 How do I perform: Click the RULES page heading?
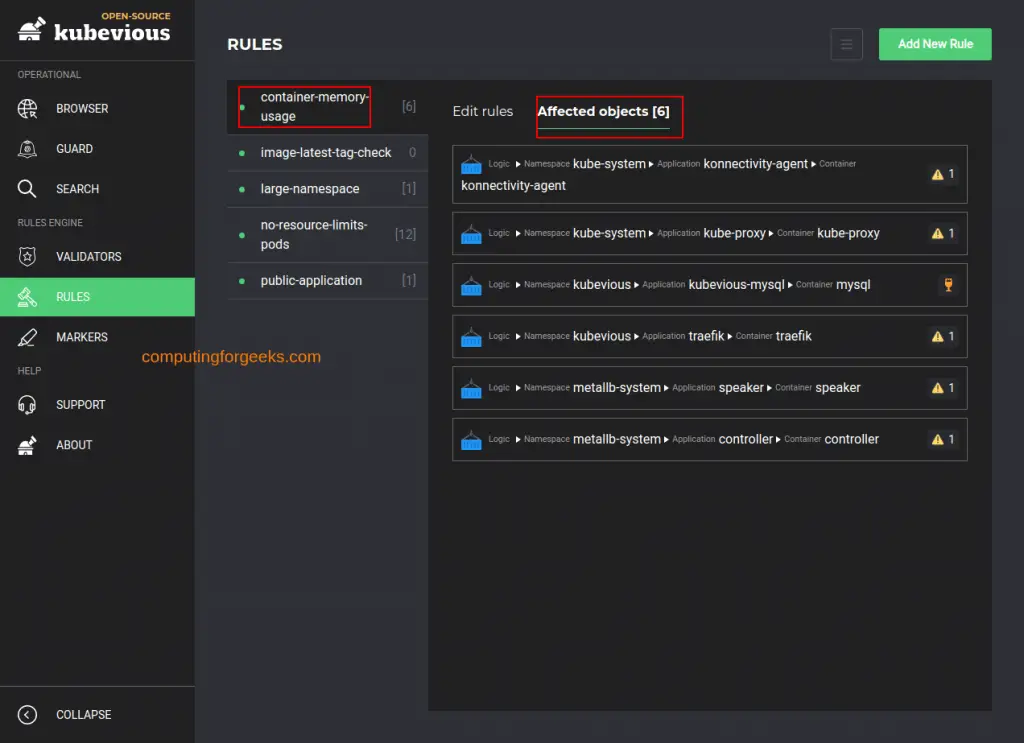tap(255, 44)
